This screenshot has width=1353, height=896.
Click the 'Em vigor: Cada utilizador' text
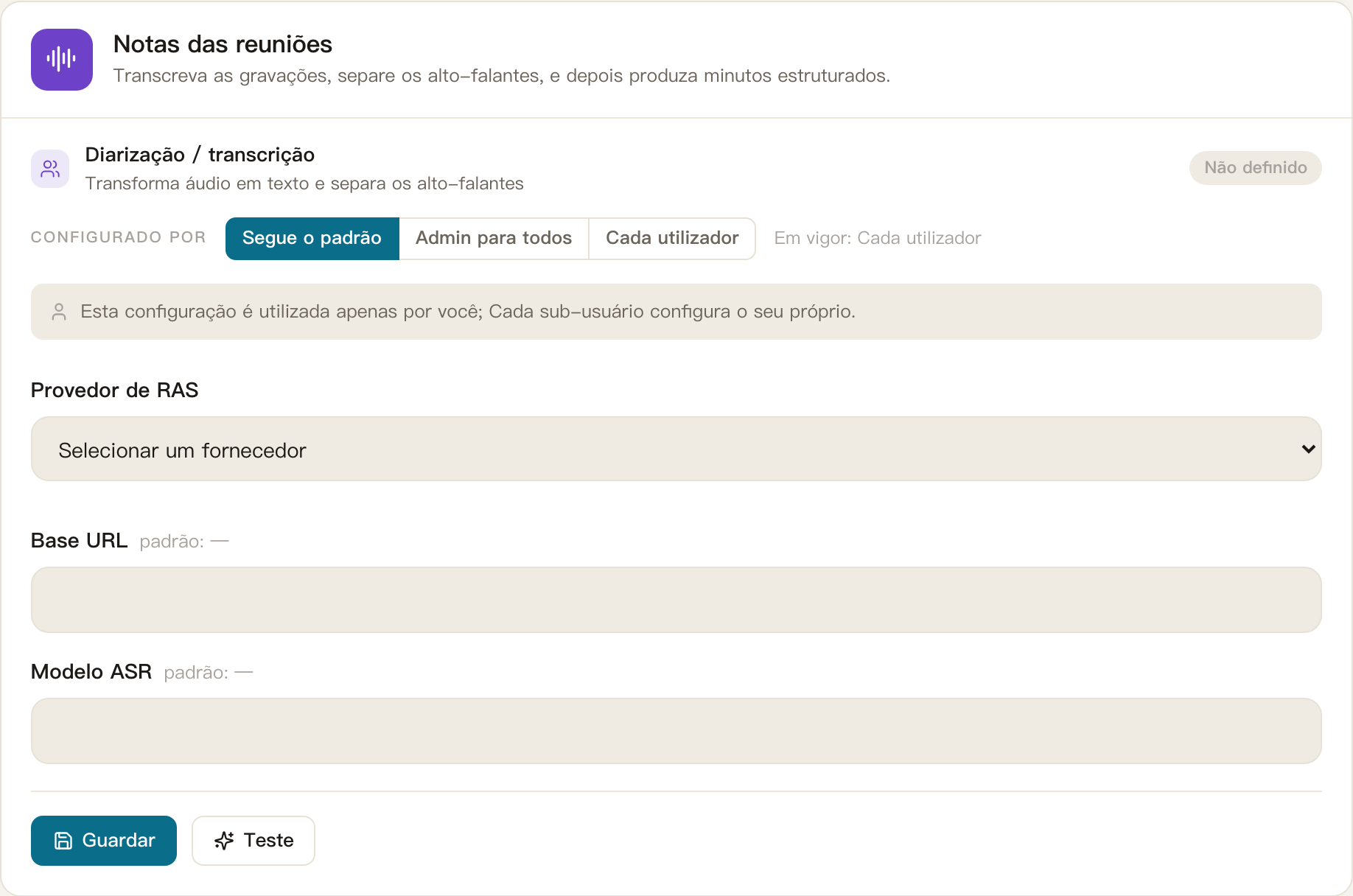tap(878, 238)
